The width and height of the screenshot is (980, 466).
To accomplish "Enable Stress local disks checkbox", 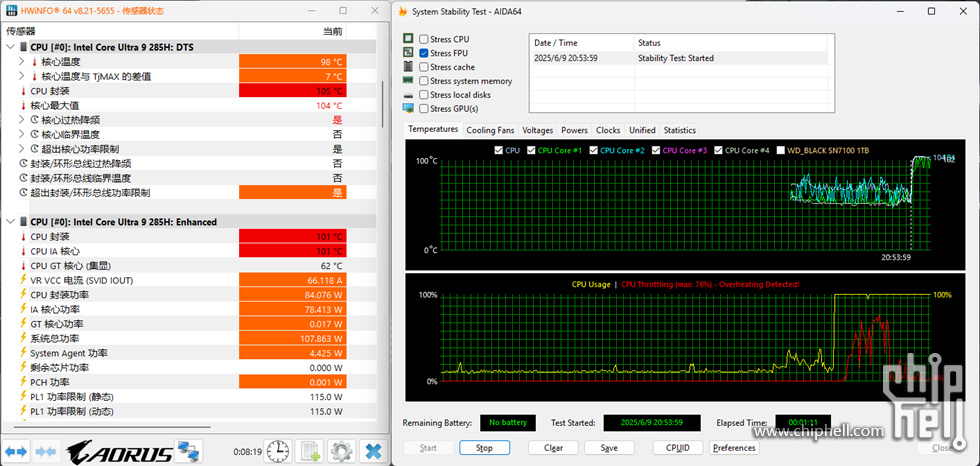I will 424,95.
